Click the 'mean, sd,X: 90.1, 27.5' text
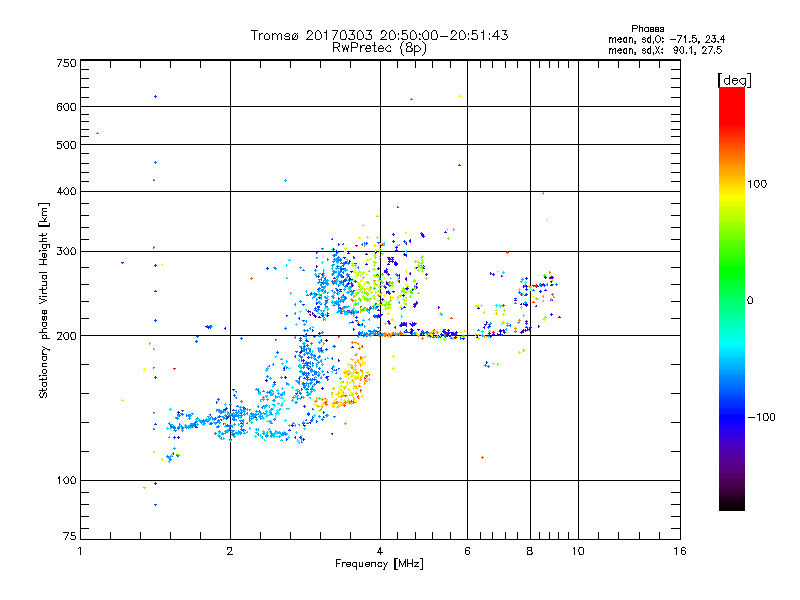 point(665,50)
